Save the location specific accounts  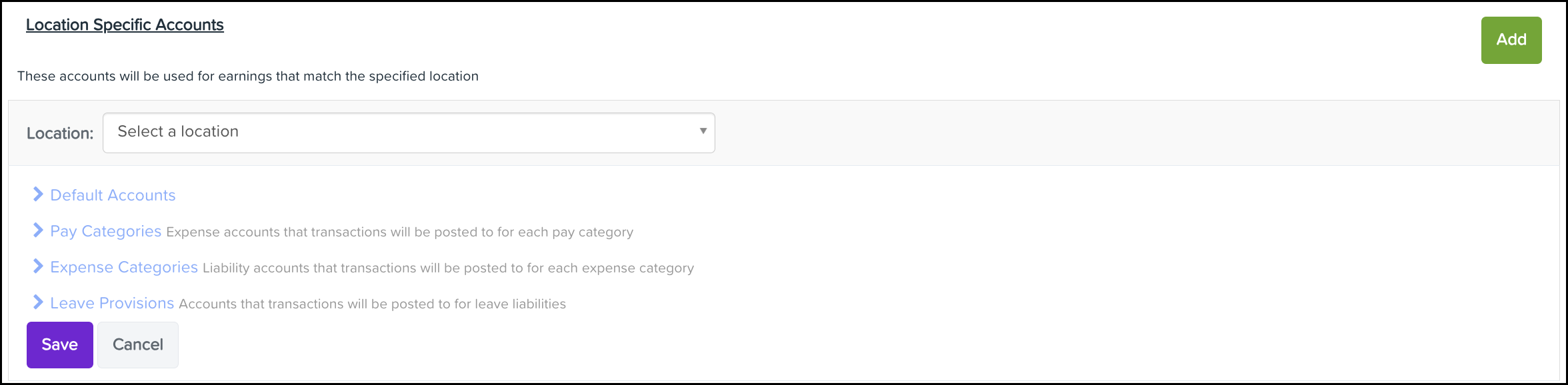click(x=60, y=344)
